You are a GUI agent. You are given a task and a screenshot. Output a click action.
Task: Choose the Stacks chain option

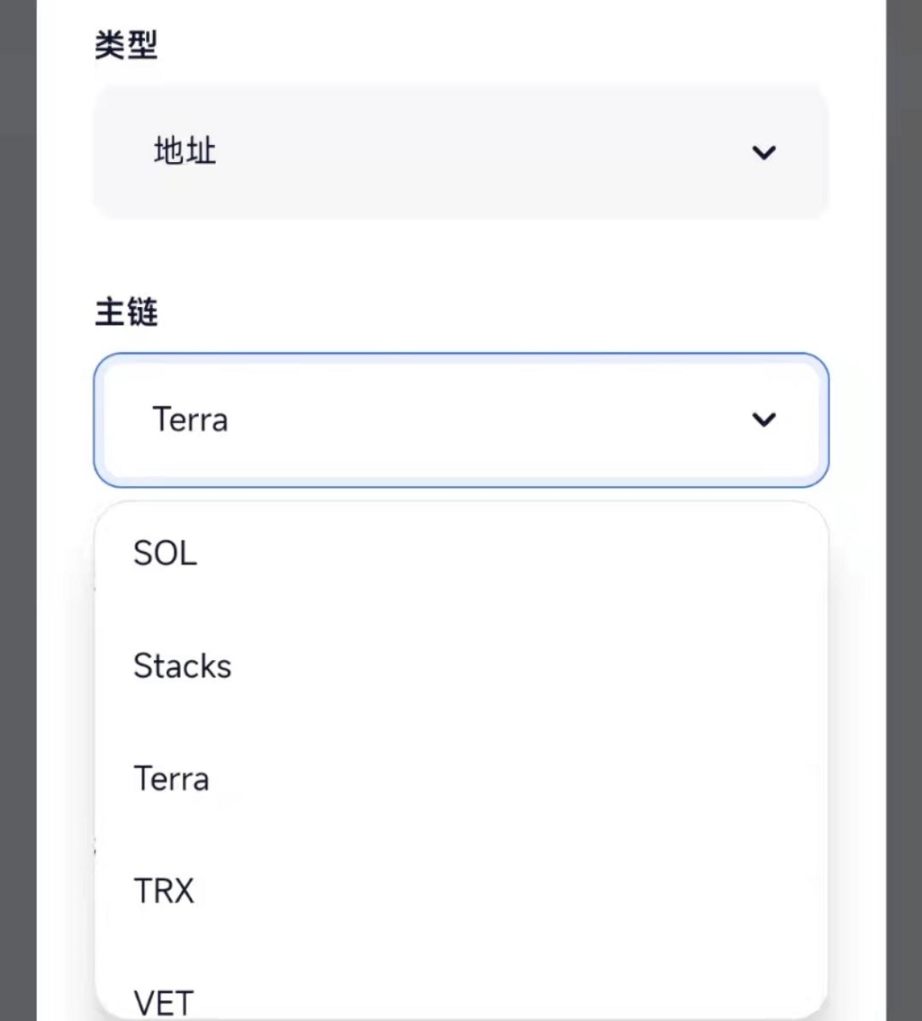click(x=182, y=666)
